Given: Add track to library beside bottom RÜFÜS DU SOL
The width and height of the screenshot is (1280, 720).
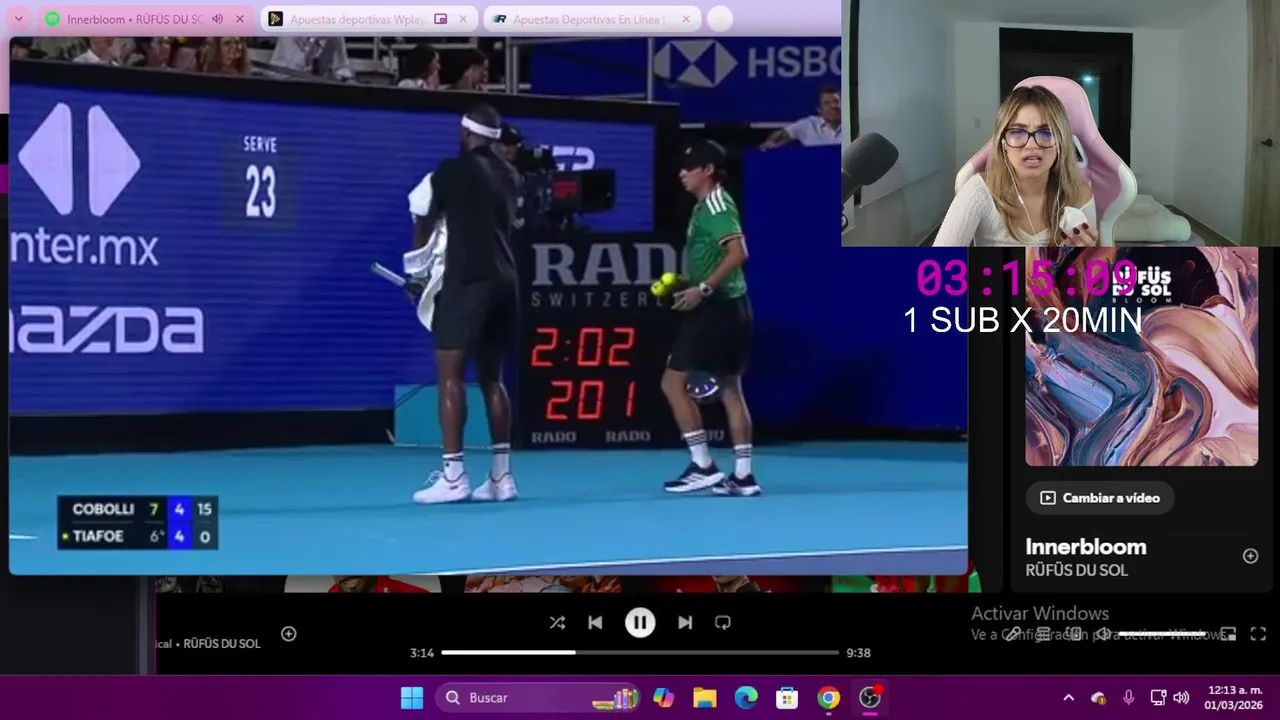Looking at the screenshot, I should tap(289, 634).
